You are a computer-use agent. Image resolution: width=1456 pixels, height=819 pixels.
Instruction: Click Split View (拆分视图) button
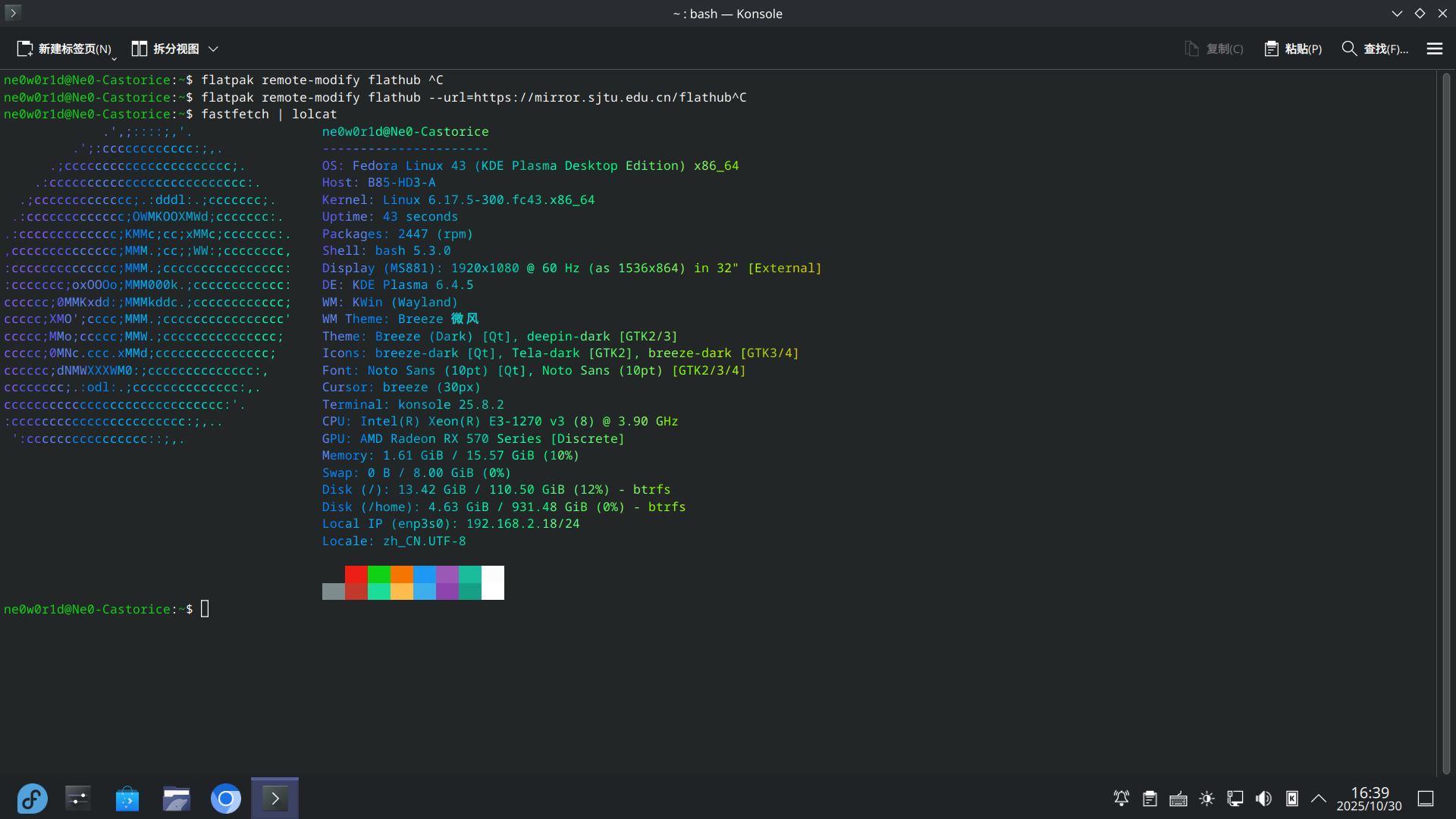(165, 49)
